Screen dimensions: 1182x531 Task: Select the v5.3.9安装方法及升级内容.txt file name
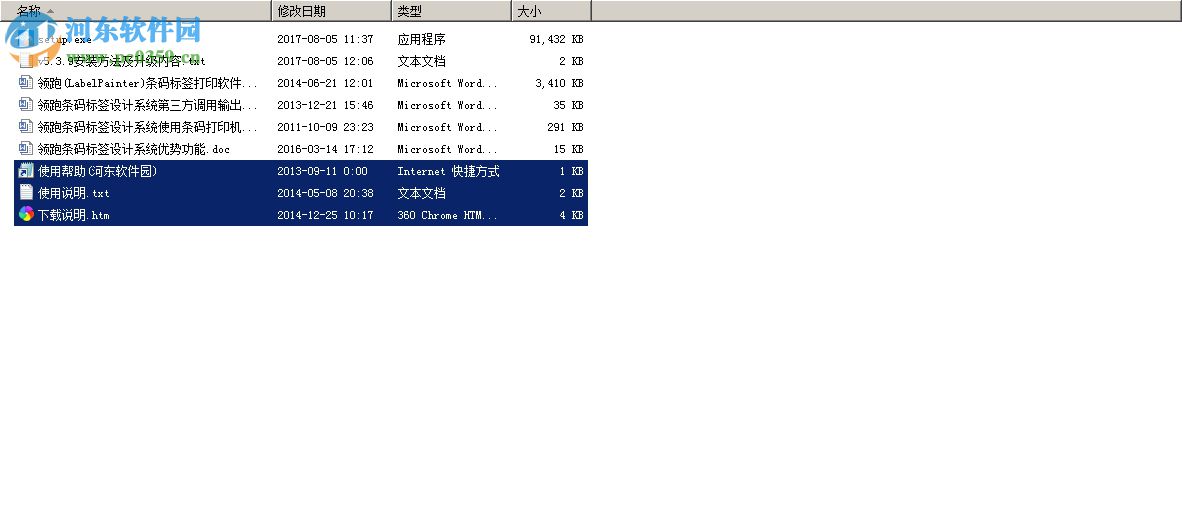click(121, 61)
